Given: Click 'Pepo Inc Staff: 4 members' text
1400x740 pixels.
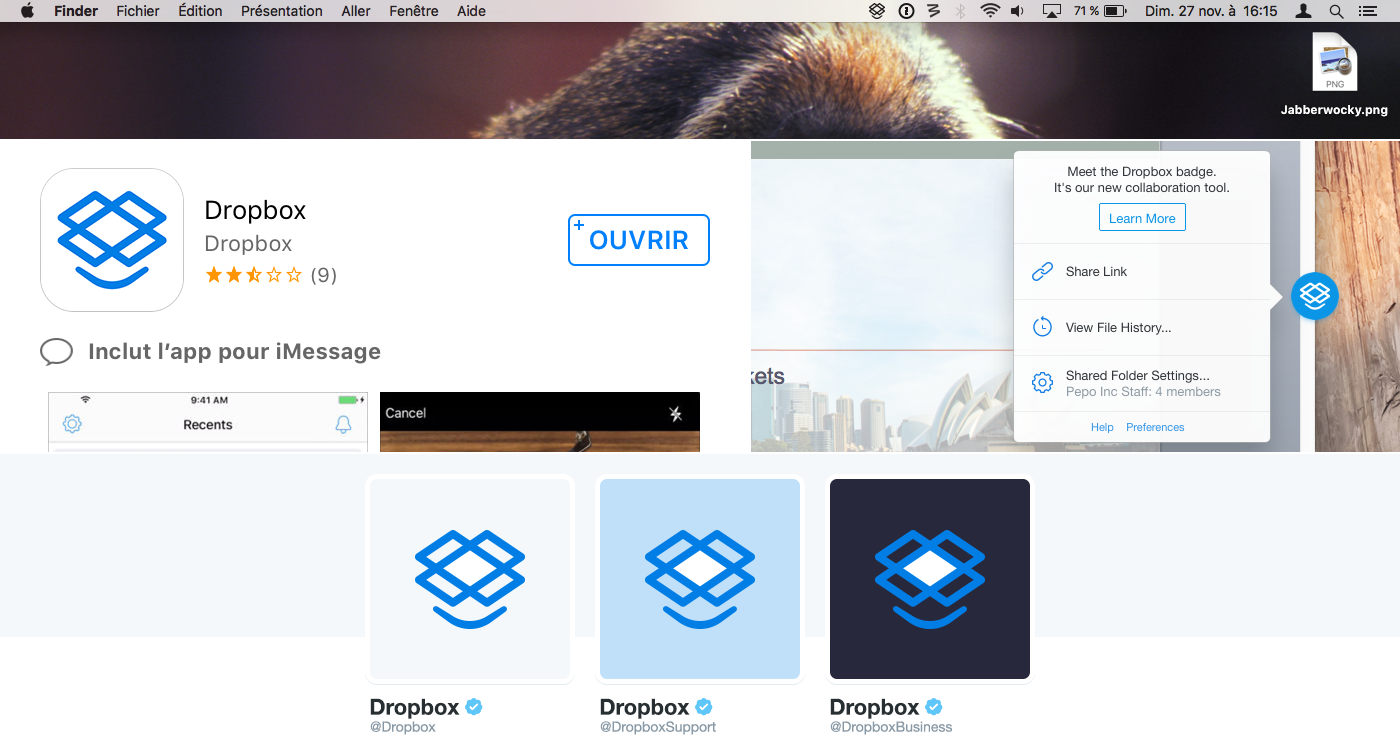Looking at the screenshot, I should point(1143,392).
